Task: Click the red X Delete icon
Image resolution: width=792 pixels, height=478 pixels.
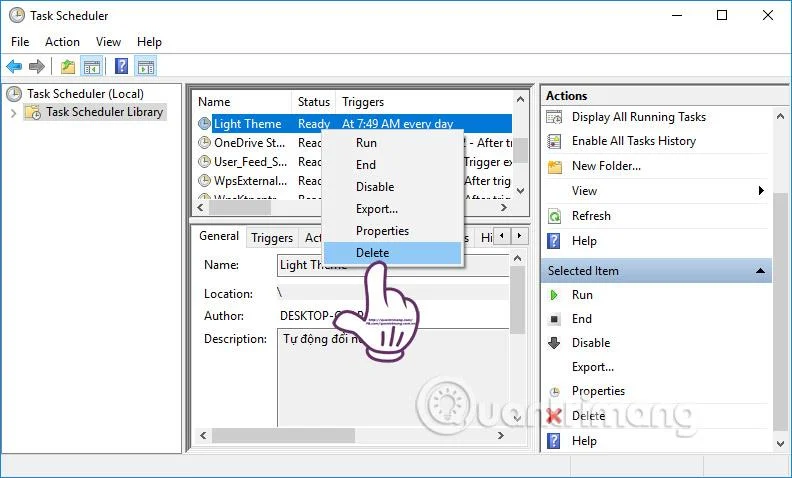Action: (554, 416)
